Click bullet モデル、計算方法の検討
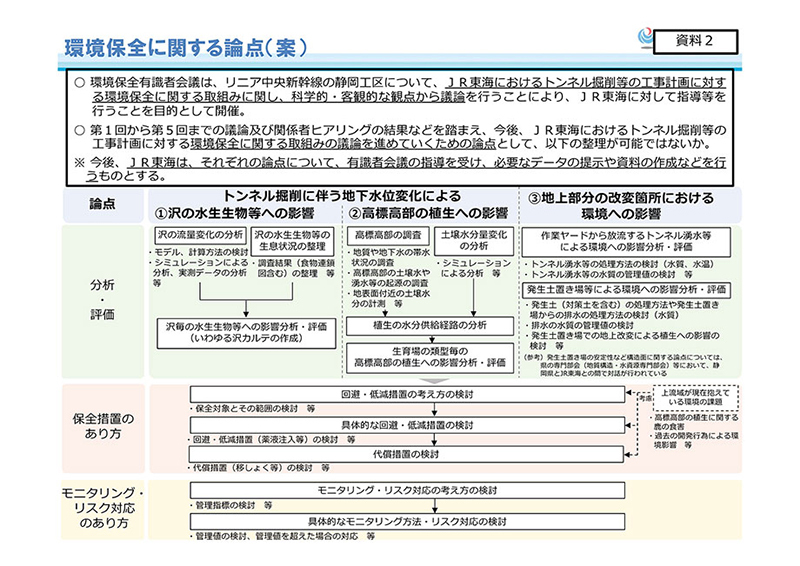Viewport: 800px width, 566px height. point(201,252)
